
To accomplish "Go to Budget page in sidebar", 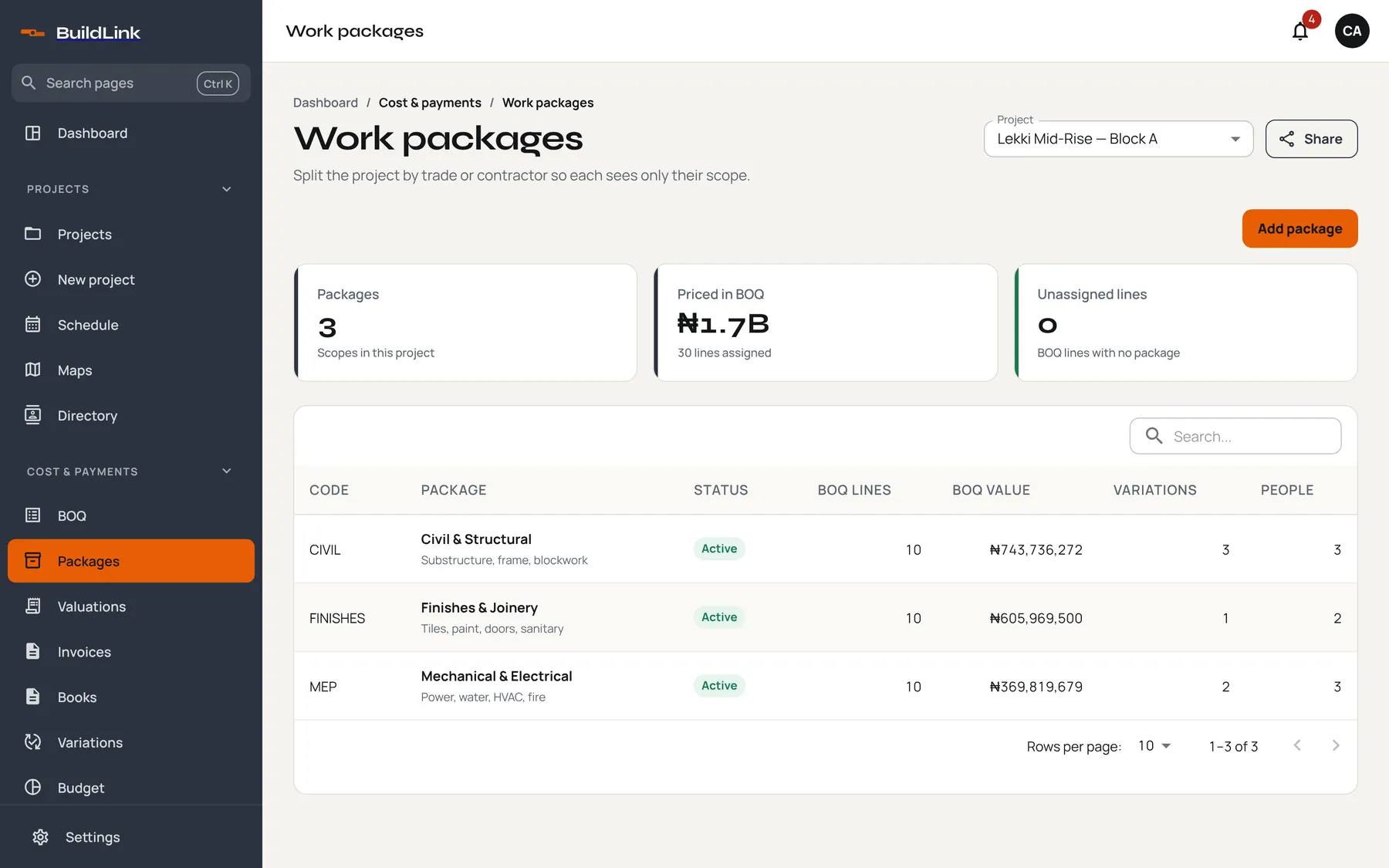I will pos(131,788).
